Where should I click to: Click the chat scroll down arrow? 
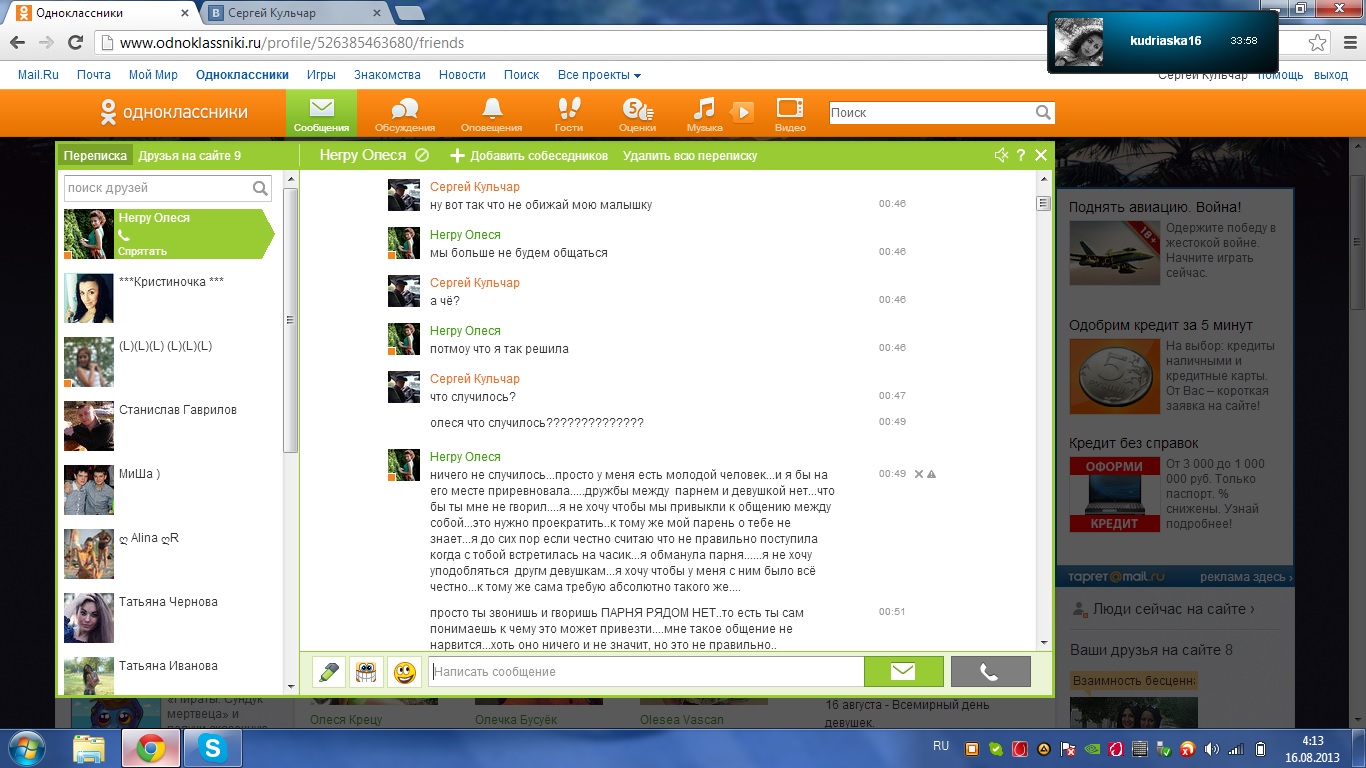(x=1044, y=643)
